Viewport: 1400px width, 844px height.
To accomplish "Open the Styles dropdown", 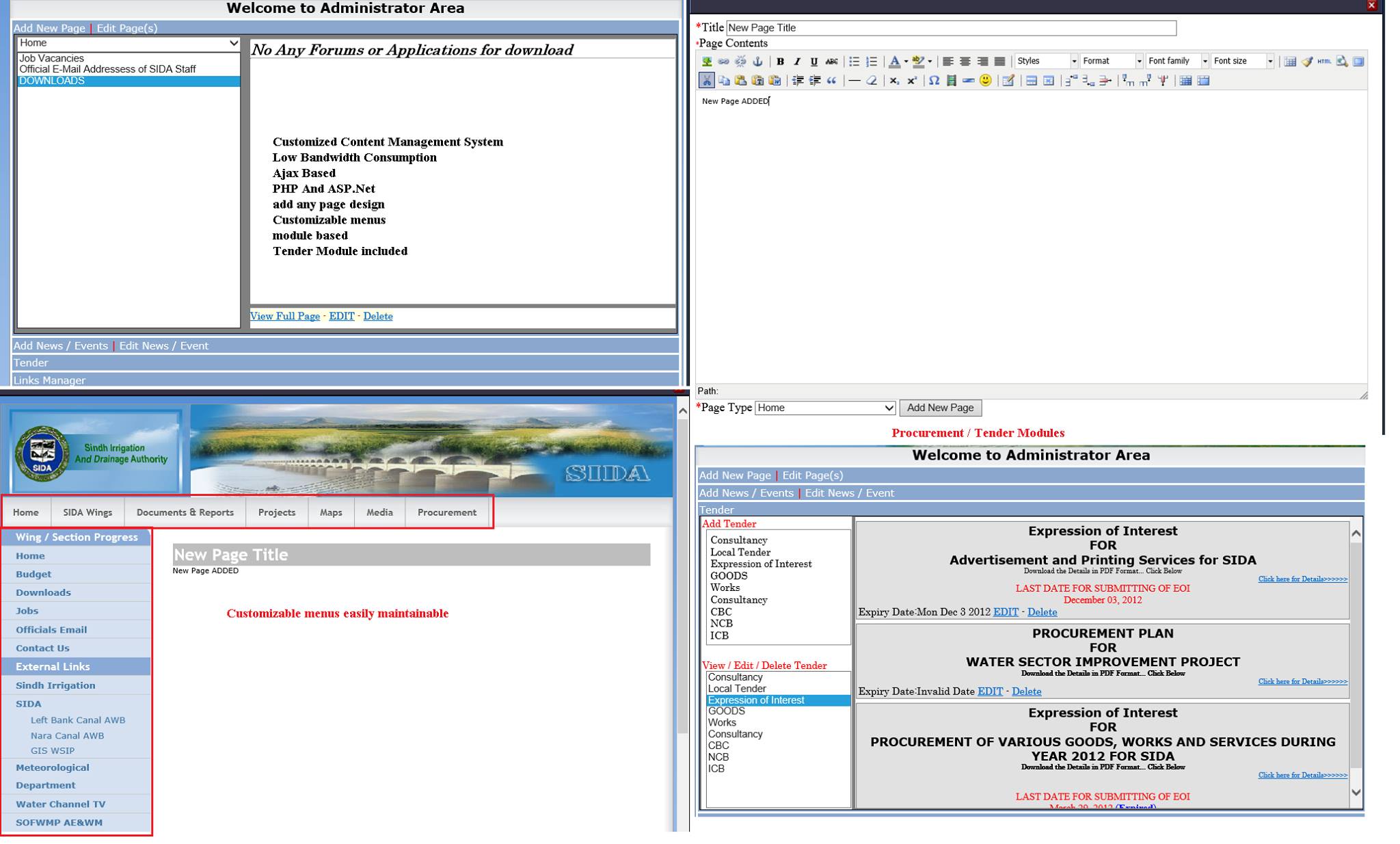I will [x=1046, y=62].
